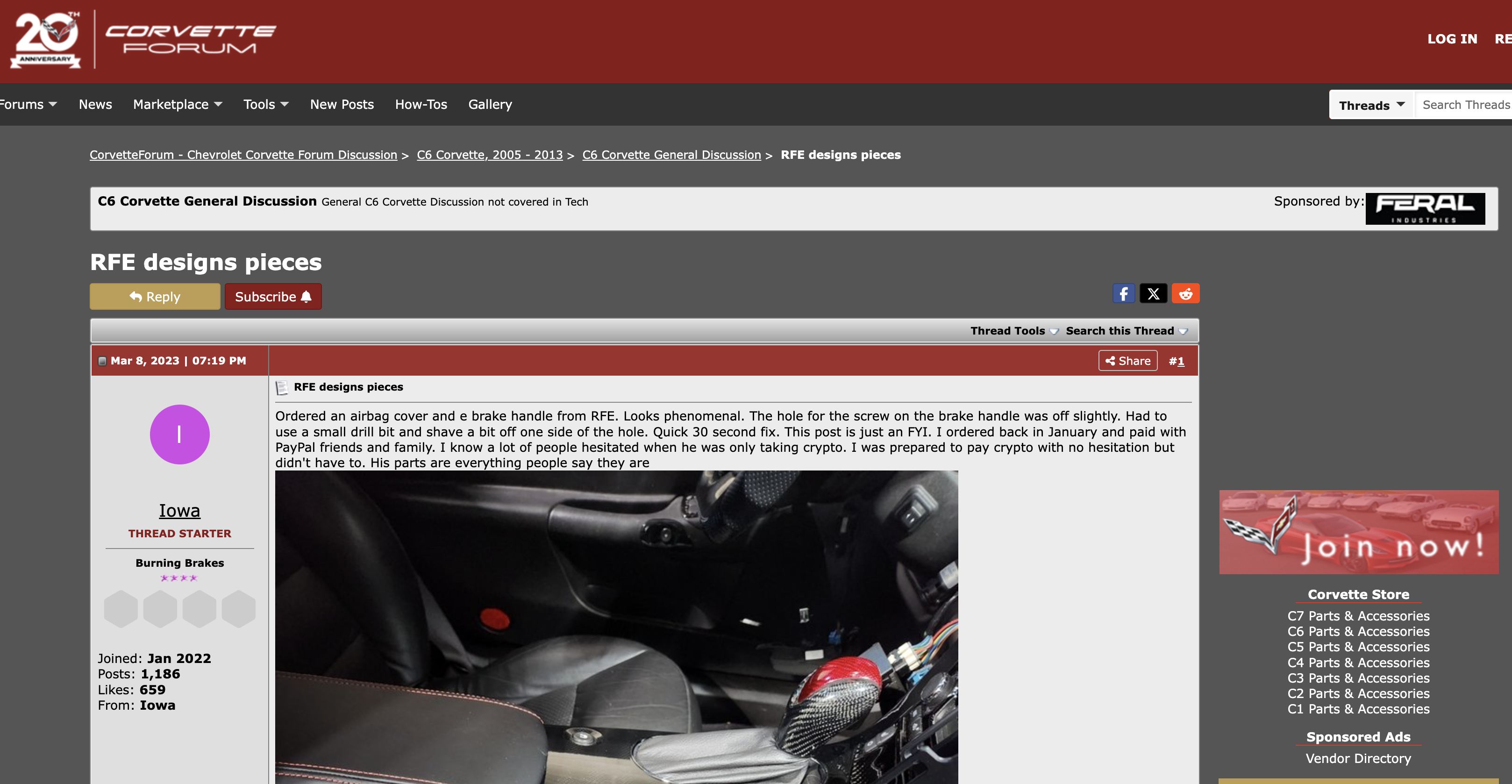Share thread on Reddit icon
Image resolution: width=1512 pixels, height=784 pixels.
pos(1186,293)
